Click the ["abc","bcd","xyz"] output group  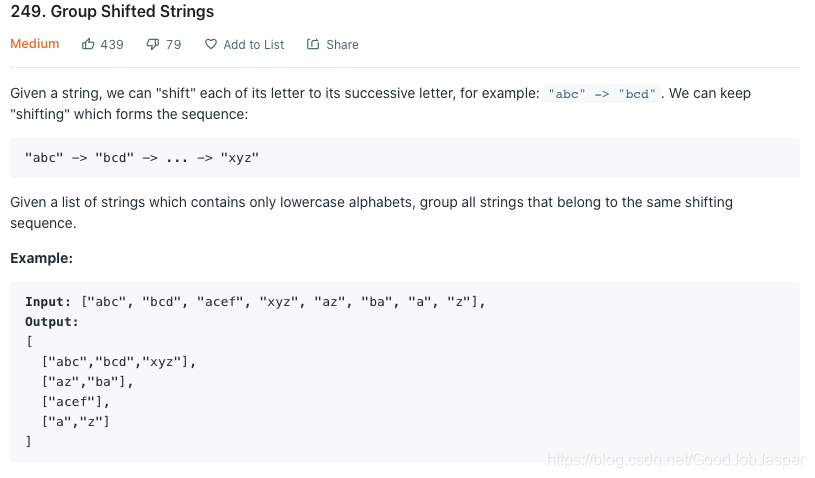[x=119, y=362]
